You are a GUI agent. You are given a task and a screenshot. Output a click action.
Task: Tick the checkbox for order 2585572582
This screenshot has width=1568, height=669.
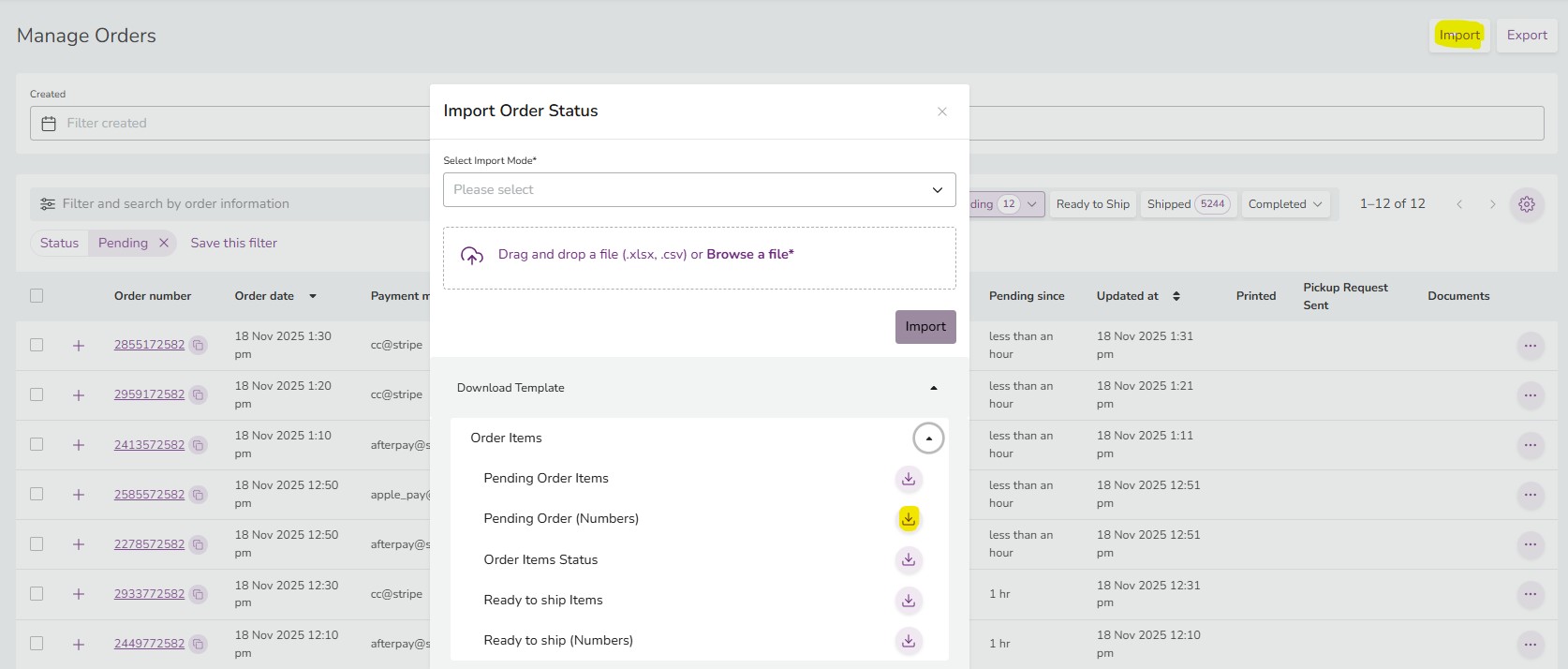click(37, 494)
